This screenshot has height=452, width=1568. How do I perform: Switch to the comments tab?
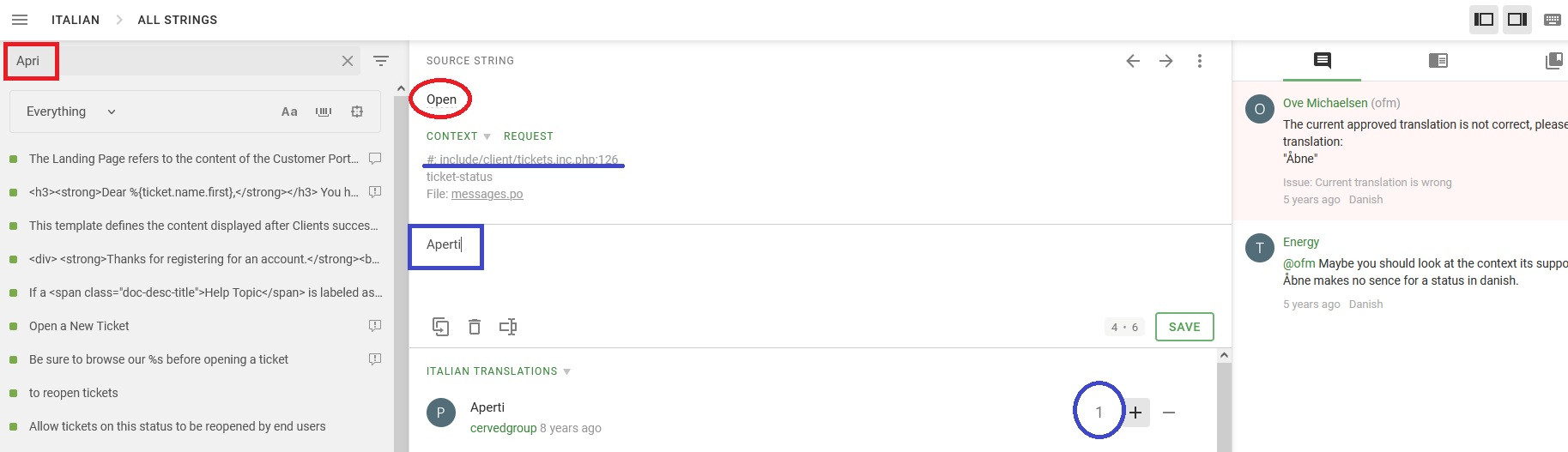click(x=1322, y=60)
